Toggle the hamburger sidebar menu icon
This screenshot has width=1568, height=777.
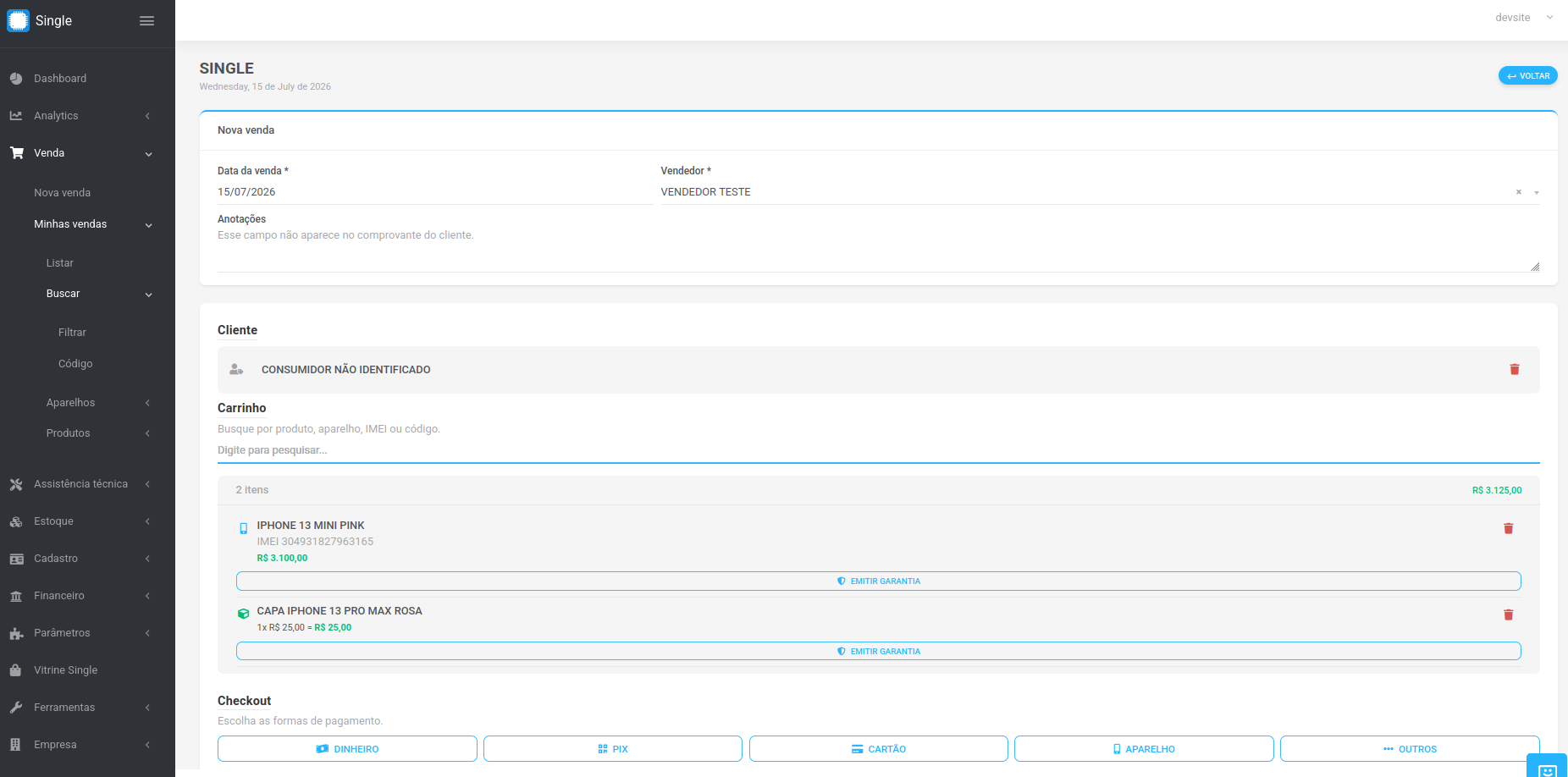146,21
